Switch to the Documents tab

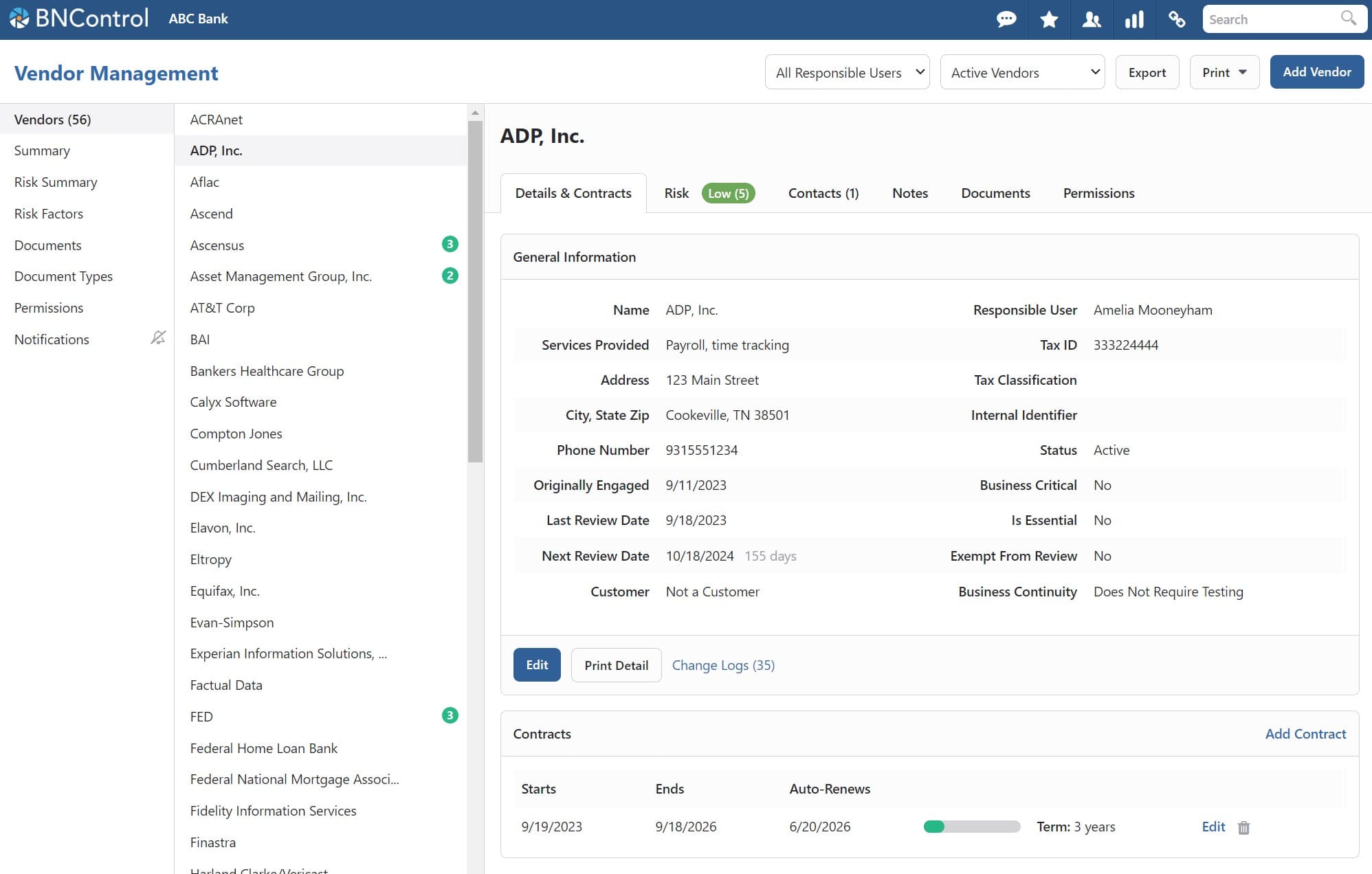click(x=995, y=192)
